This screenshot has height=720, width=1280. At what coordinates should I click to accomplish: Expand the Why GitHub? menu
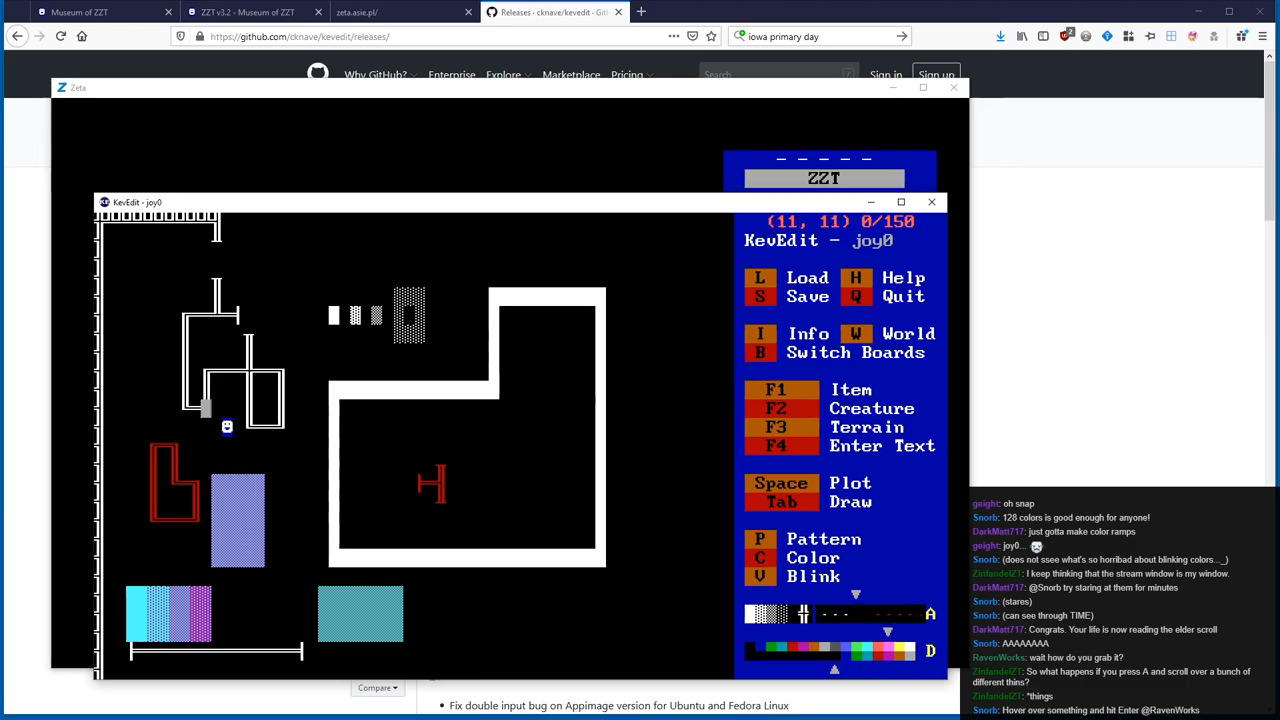(x=379, y=75)
